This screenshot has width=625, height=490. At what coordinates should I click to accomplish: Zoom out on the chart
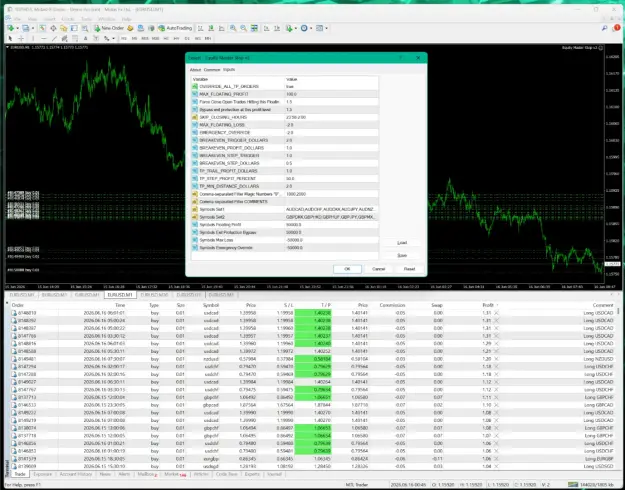pyautogui.click(x=243, y=28)
